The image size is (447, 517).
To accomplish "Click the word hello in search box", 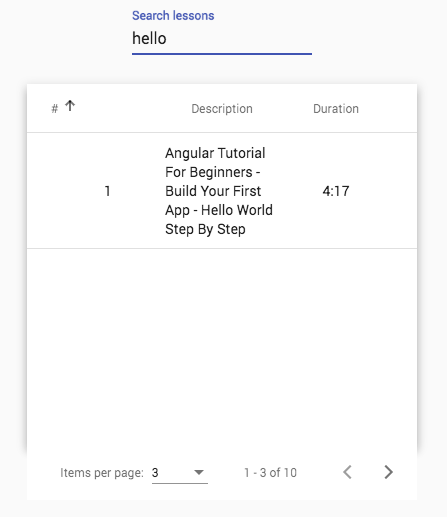I will point(149,38).
